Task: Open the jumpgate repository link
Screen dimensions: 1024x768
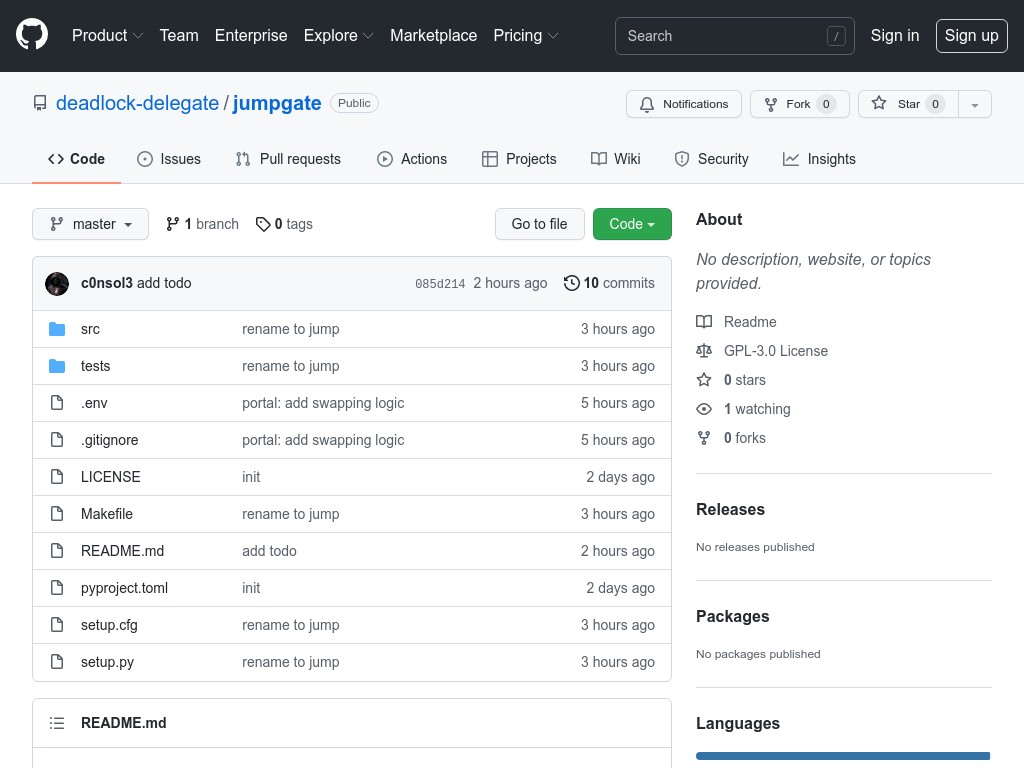Action: [x=277, y=103]
